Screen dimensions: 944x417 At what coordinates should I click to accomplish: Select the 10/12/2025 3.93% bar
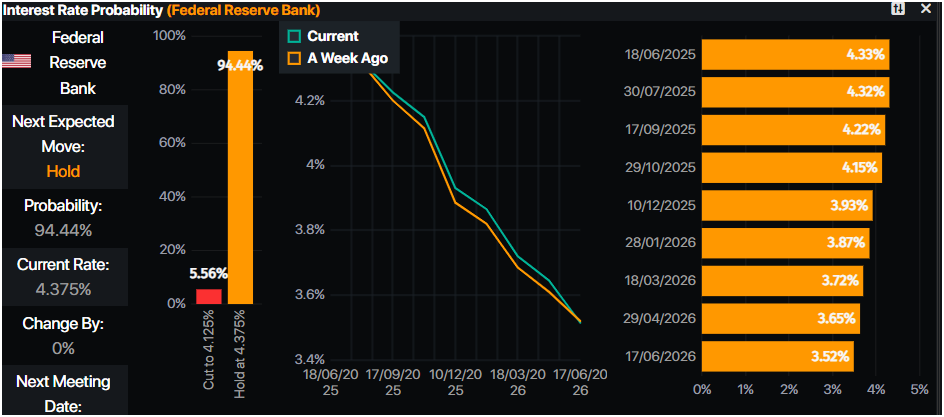point(786,205)
